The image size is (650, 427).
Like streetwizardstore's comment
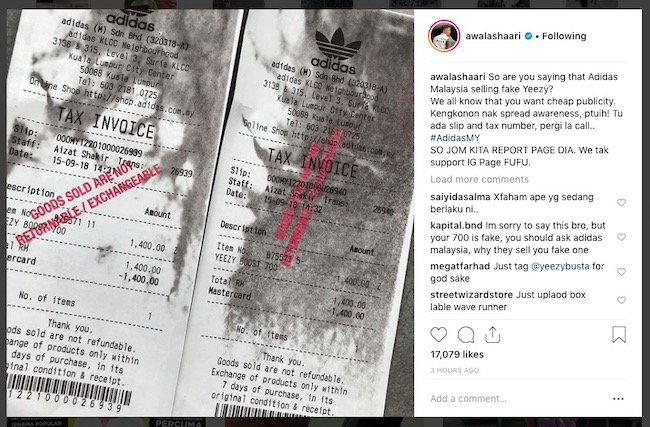pyautogui.click(x=621, y=300)
